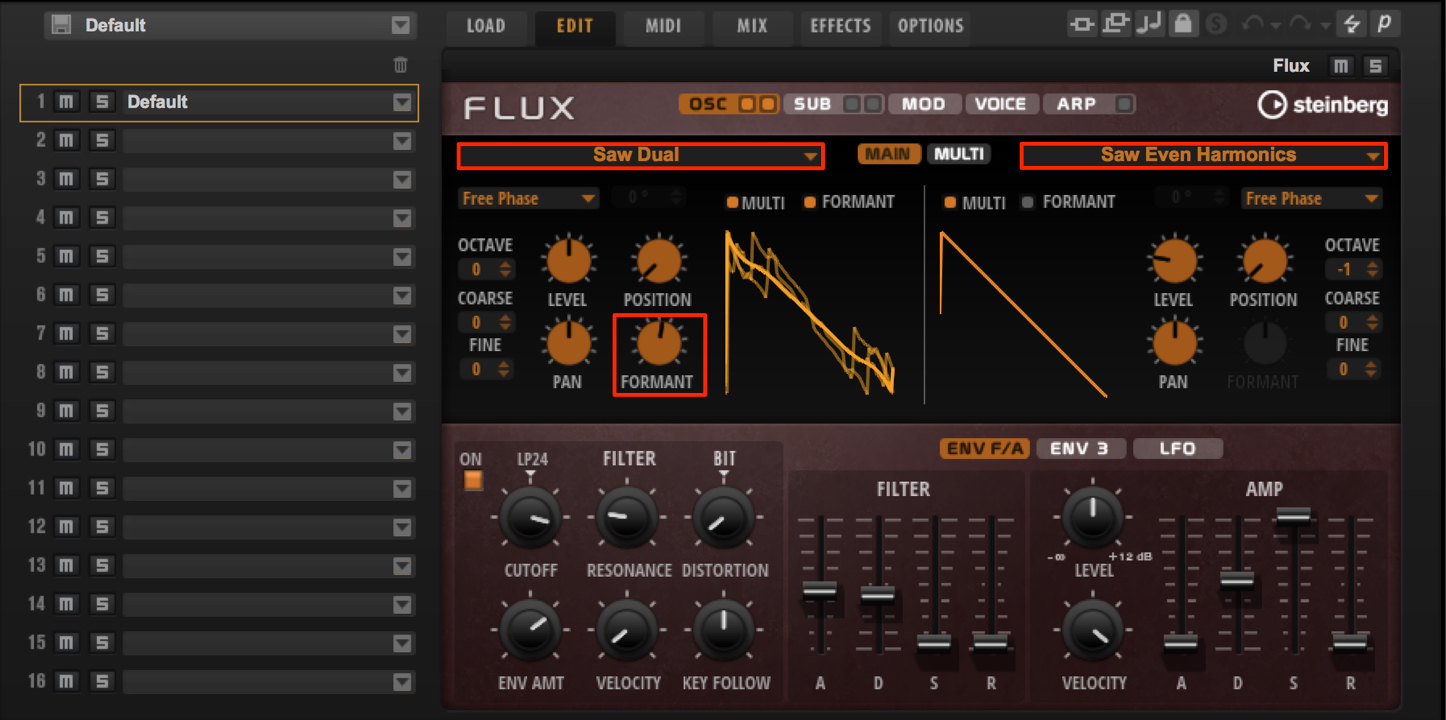The height and width of the screenshot is (720, 1446).
Task: Open oscillator 2 Free Phase dropdown
Action: [1312, 199]
